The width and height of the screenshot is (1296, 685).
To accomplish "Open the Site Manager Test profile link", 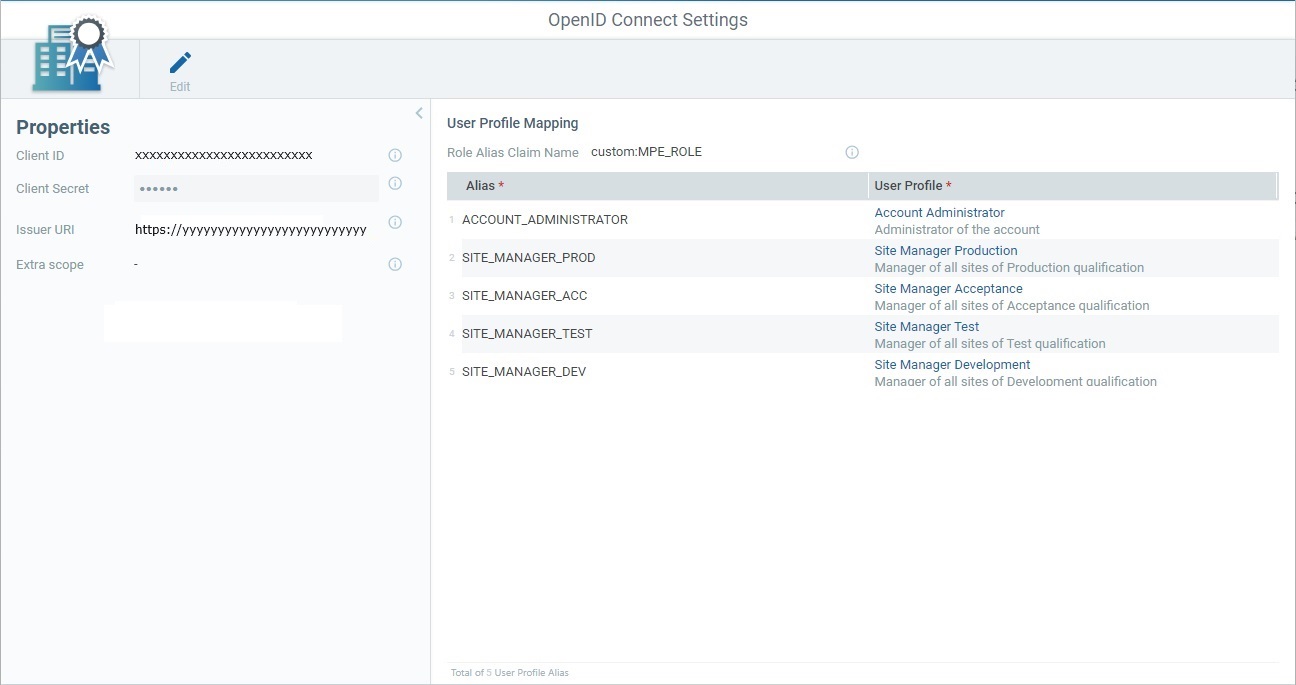I will (x=926, y=326).
